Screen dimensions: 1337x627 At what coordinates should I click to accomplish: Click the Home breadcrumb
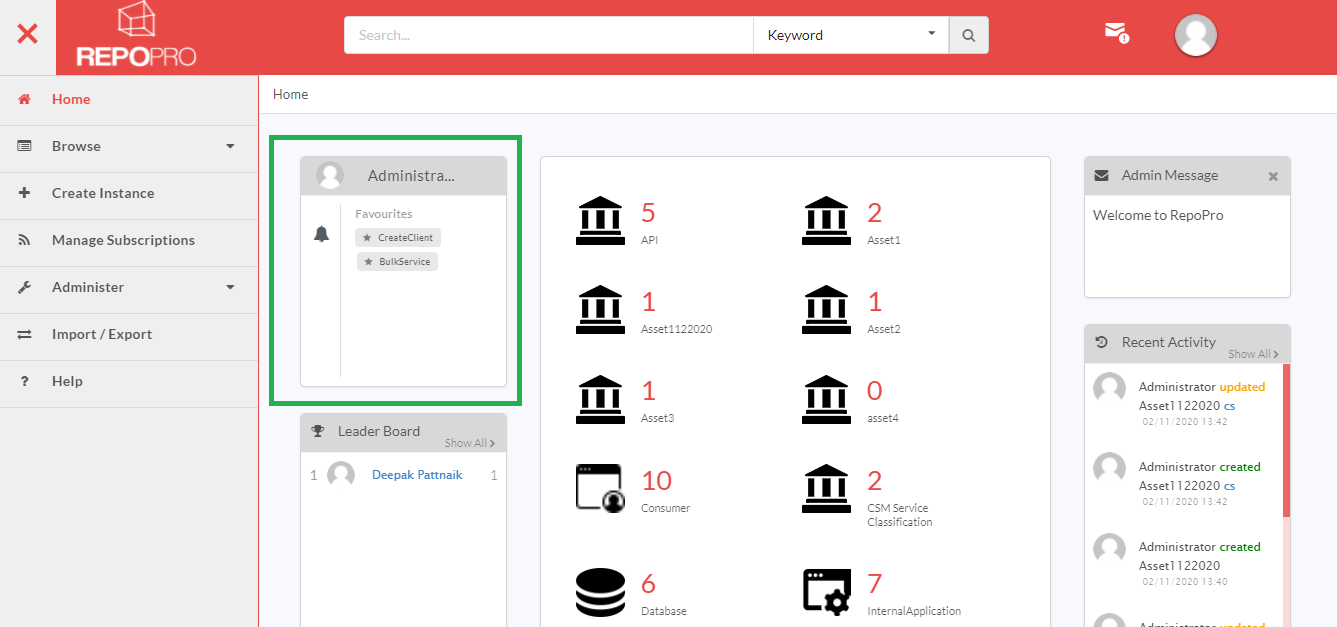tap(290, 94)
